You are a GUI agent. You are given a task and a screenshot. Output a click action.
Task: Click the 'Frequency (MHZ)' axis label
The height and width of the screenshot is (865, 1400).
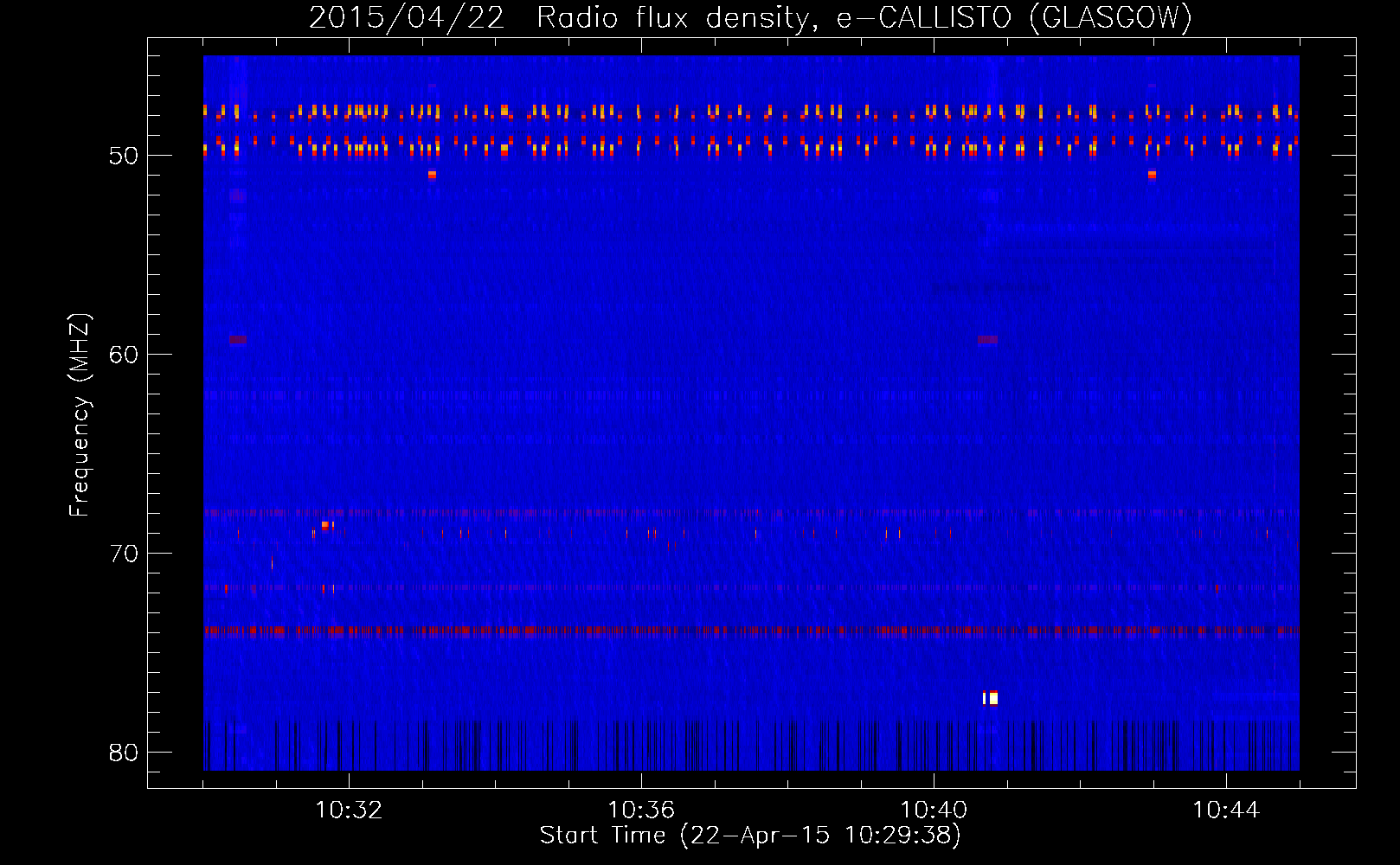(79, 415)
